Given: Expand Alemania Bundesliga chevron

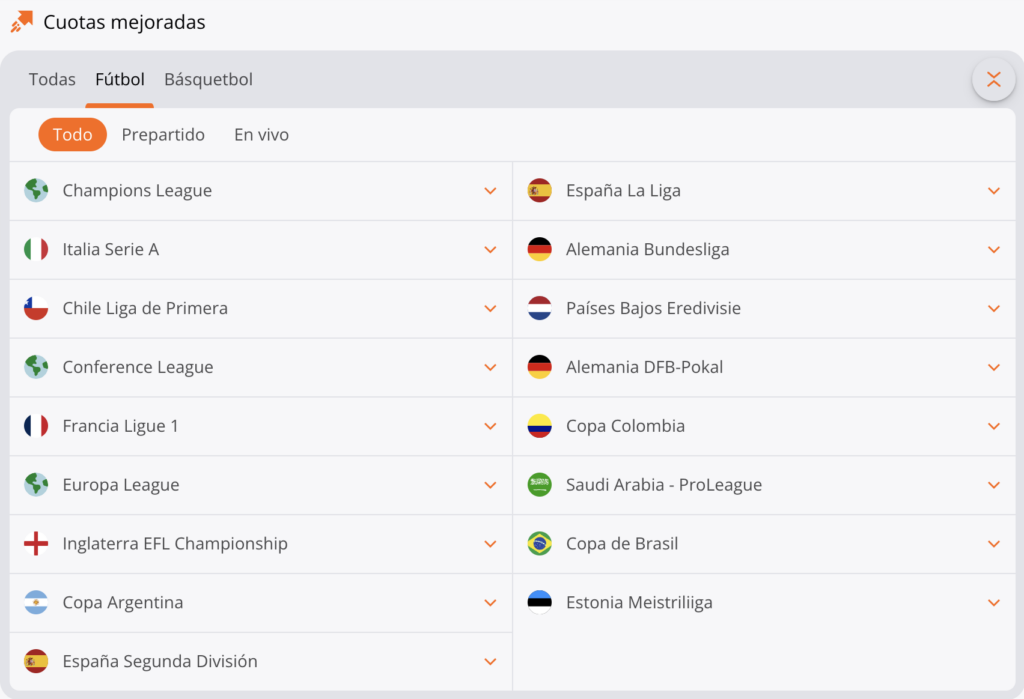Looking at the screenshot, I should [x=993, y=250].
